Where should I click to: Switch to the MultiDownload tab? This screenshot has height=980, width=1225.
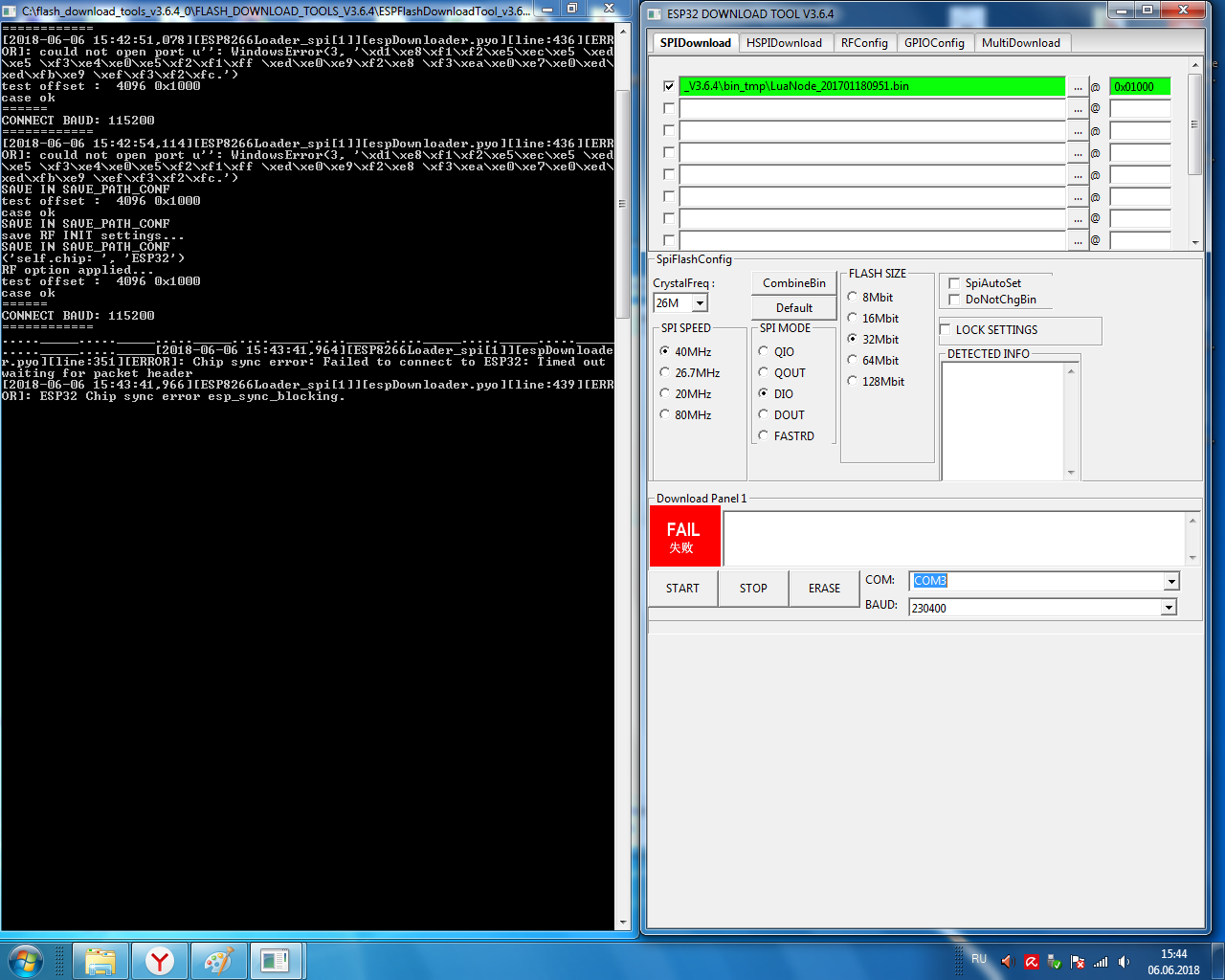coord(1021,43)
